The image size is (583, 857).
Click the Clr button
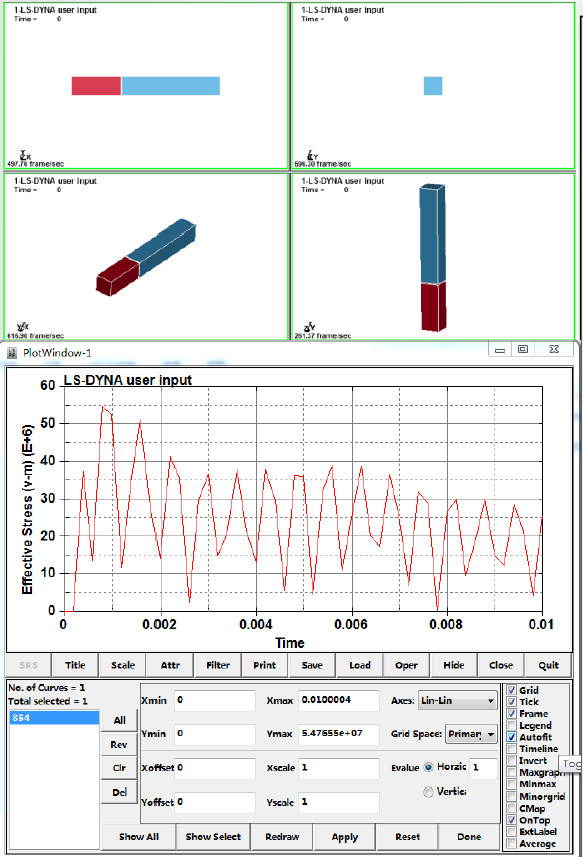pyautogui.click(x=120, y=768)
